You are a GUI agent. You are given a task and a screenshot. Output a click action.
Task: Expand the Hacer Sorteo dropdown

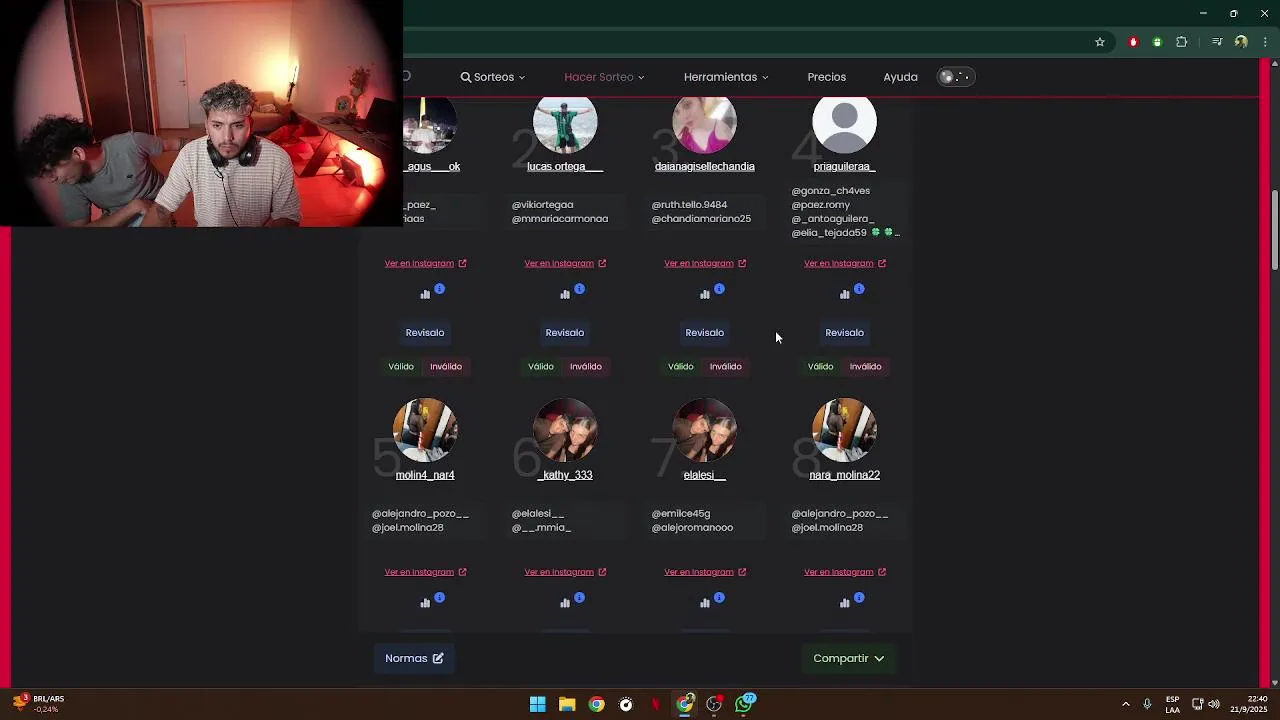pyautogui.click(x=604, y=77)
